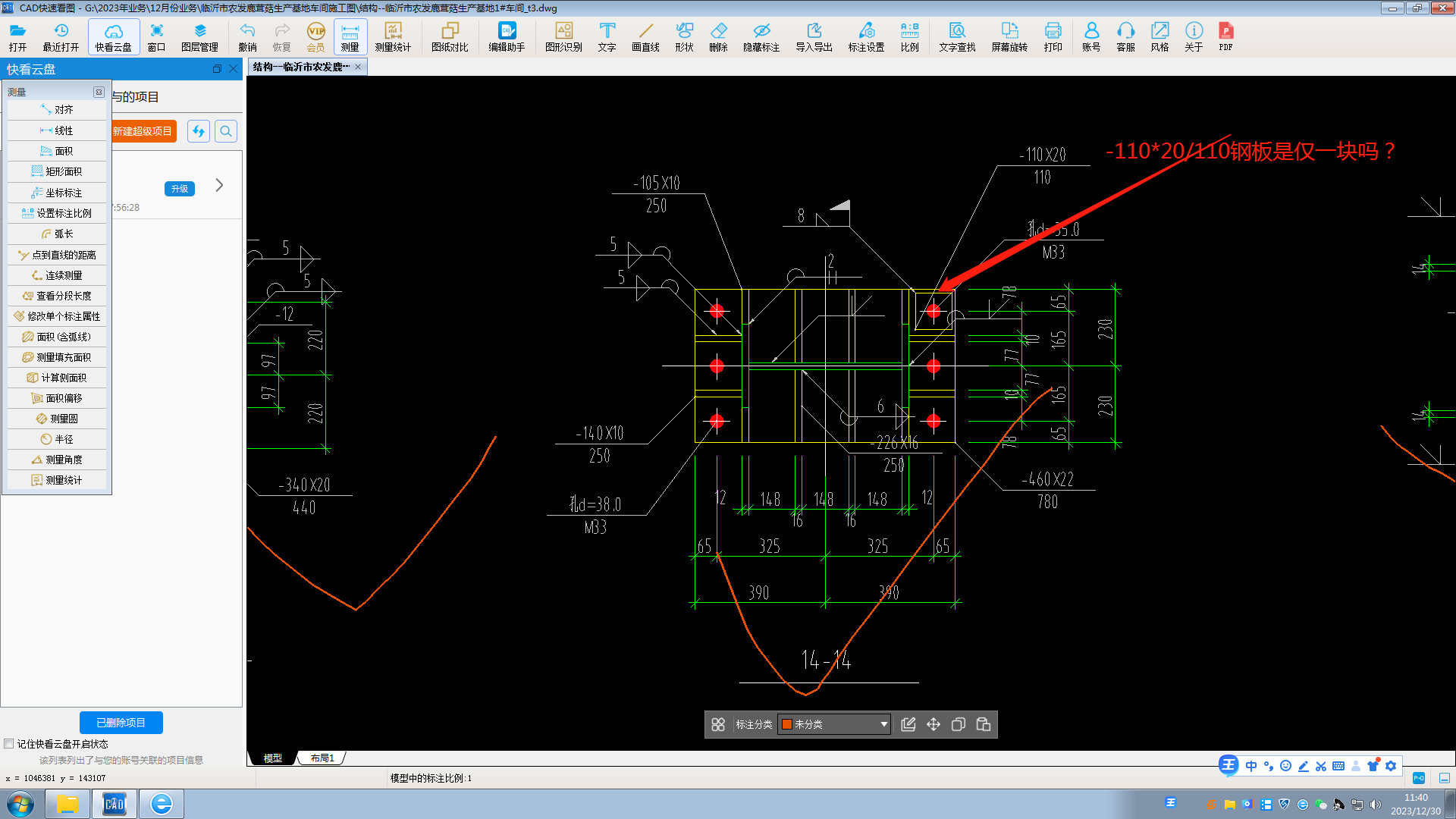Open 测量统计 from the top toolbar
Viewport: 1456px width, 819px height.
[393, 36]
